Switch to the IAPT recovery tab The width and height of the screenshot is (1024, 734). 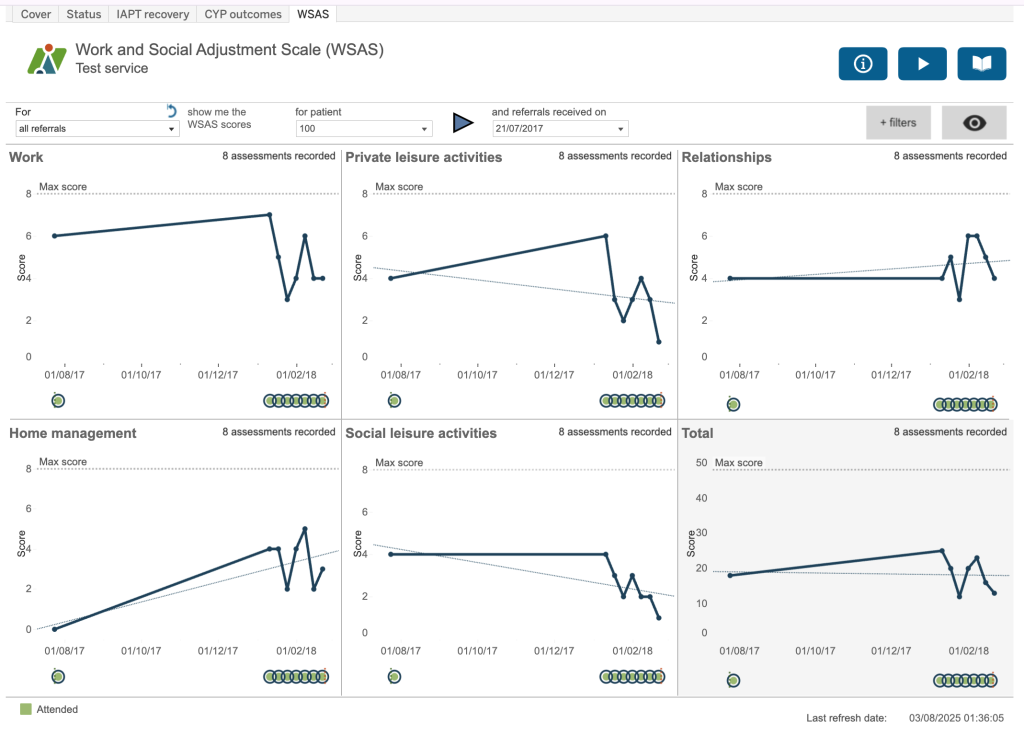(x=152, y=14)
